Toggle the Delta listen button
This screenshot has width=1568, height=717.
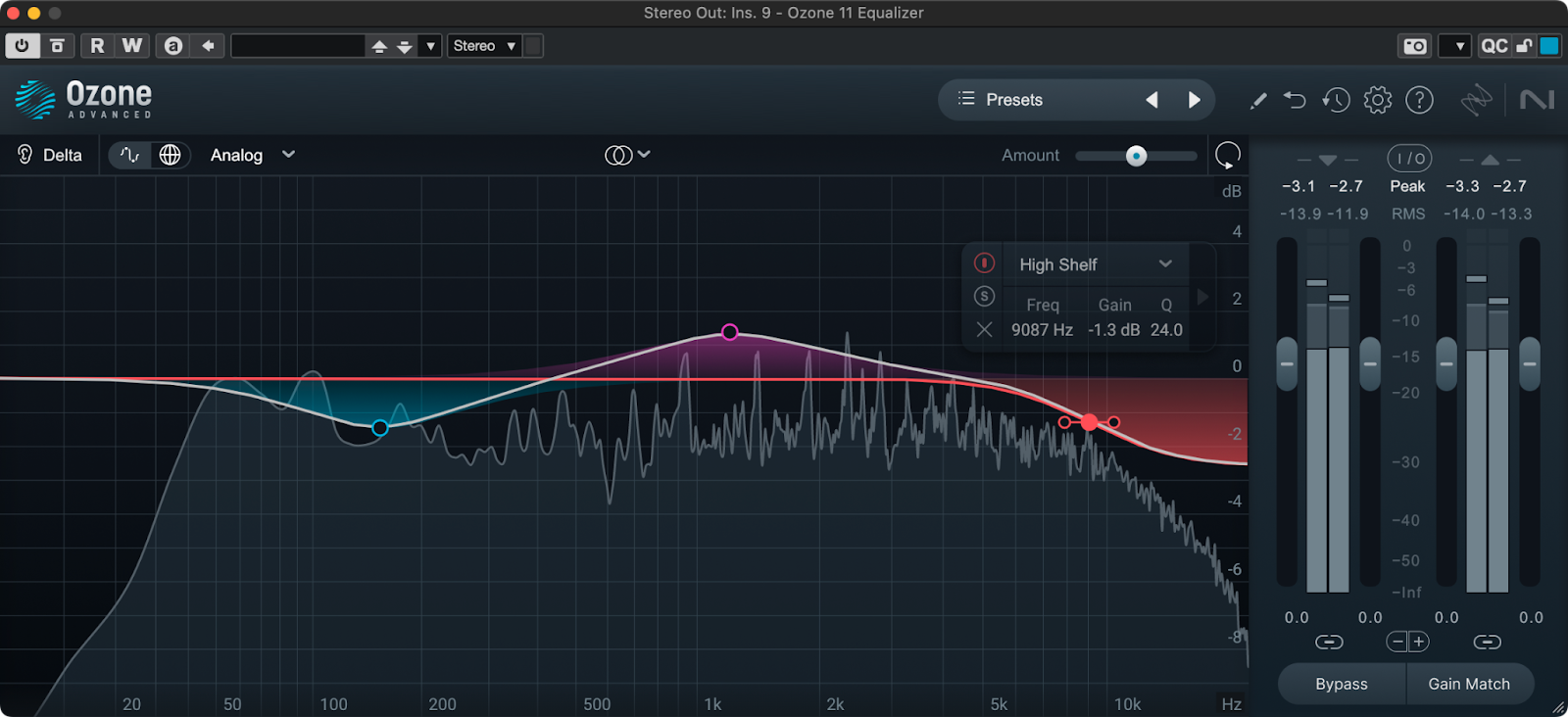tap(50, 155)
